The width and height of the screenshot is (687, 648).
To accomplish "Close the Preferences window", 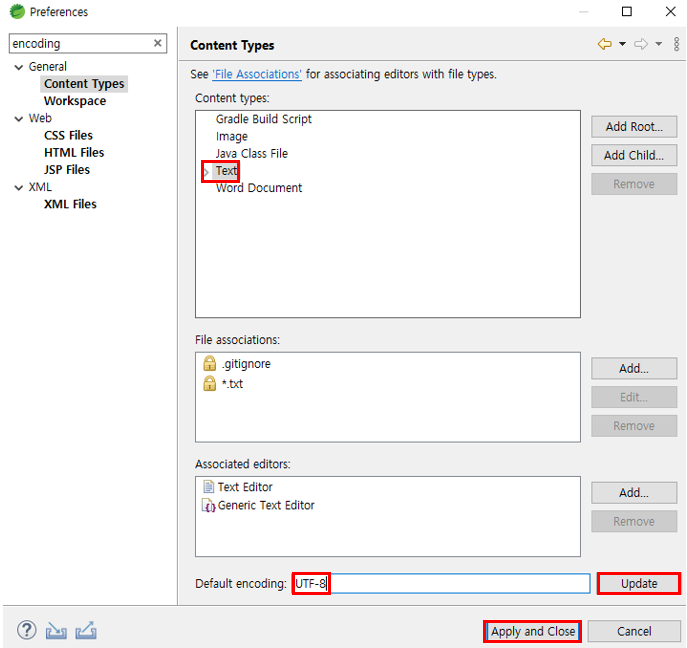I will coord(670,11).
